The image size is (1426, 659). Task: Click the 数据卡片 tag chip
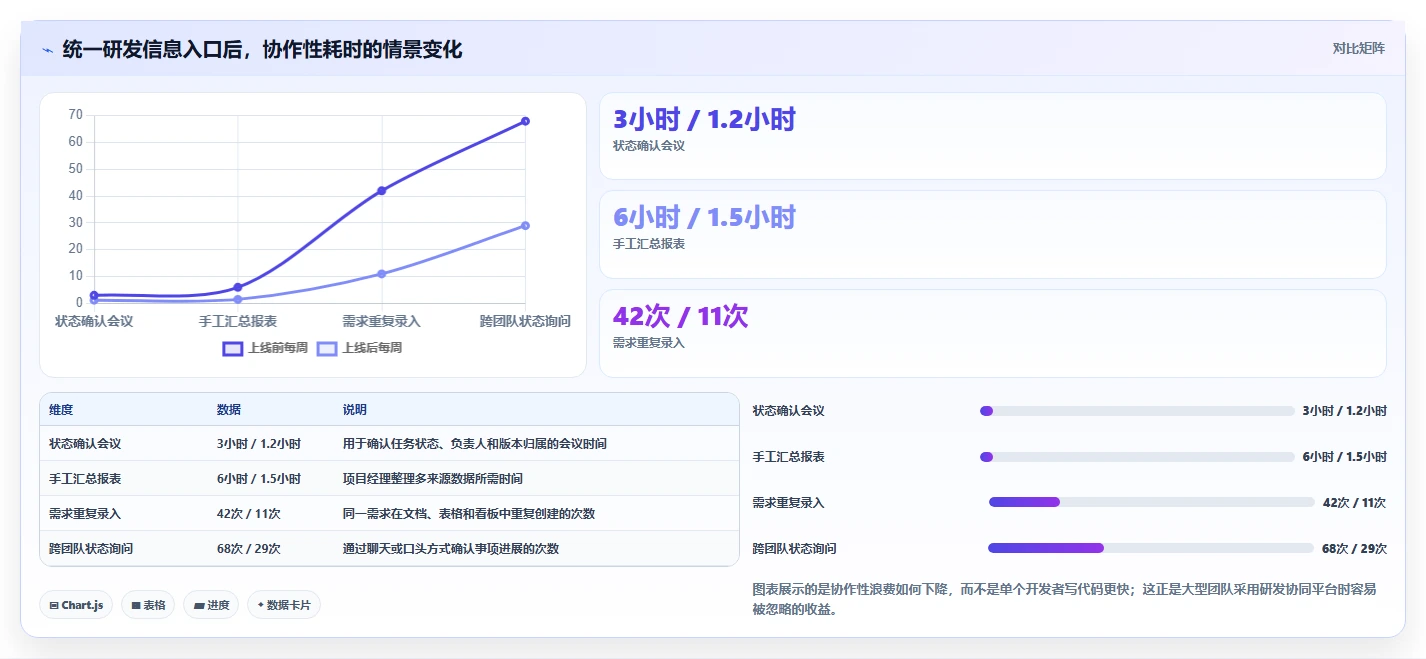tap(284, 605)
